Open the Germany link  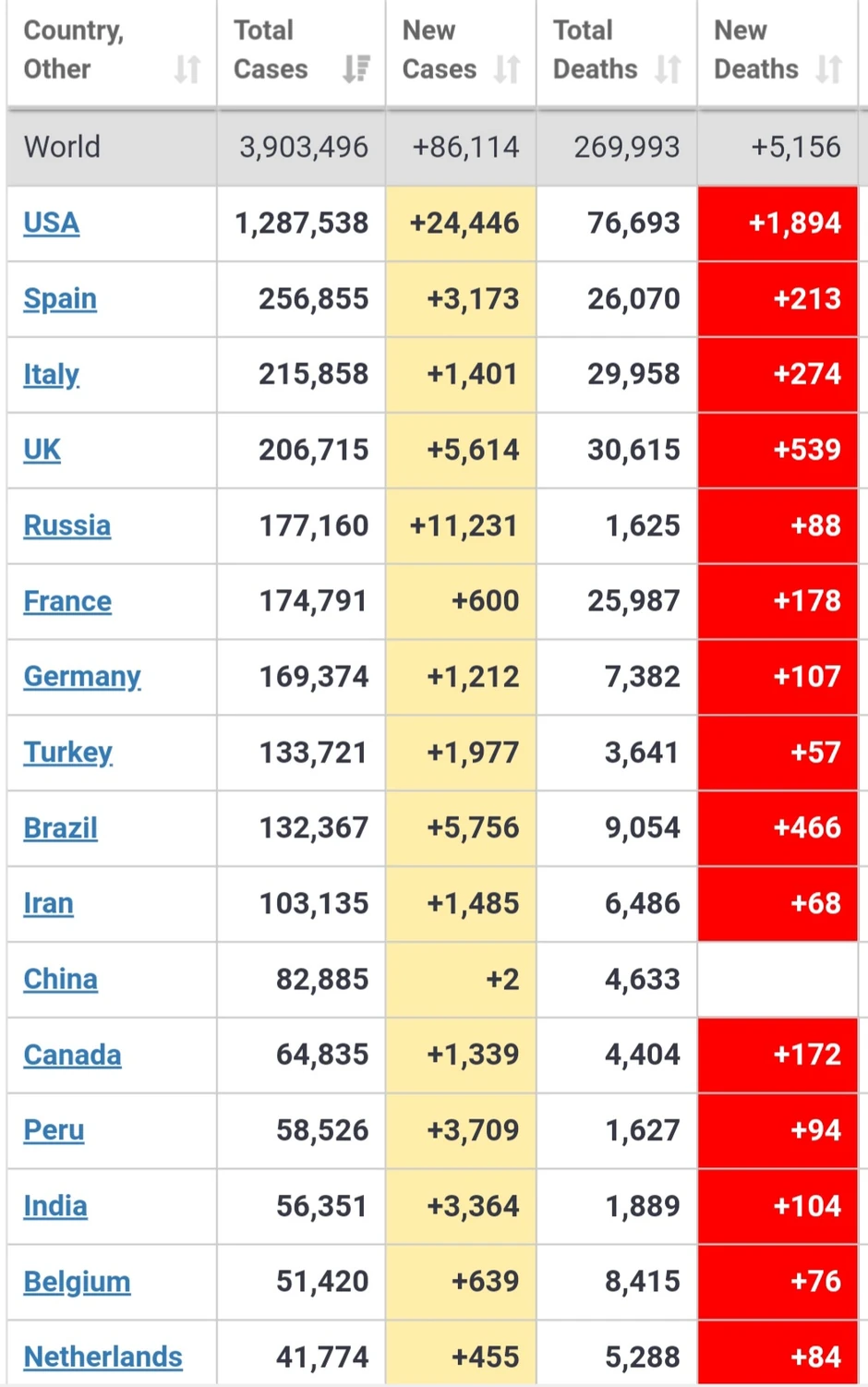click(x=82, y=677)
